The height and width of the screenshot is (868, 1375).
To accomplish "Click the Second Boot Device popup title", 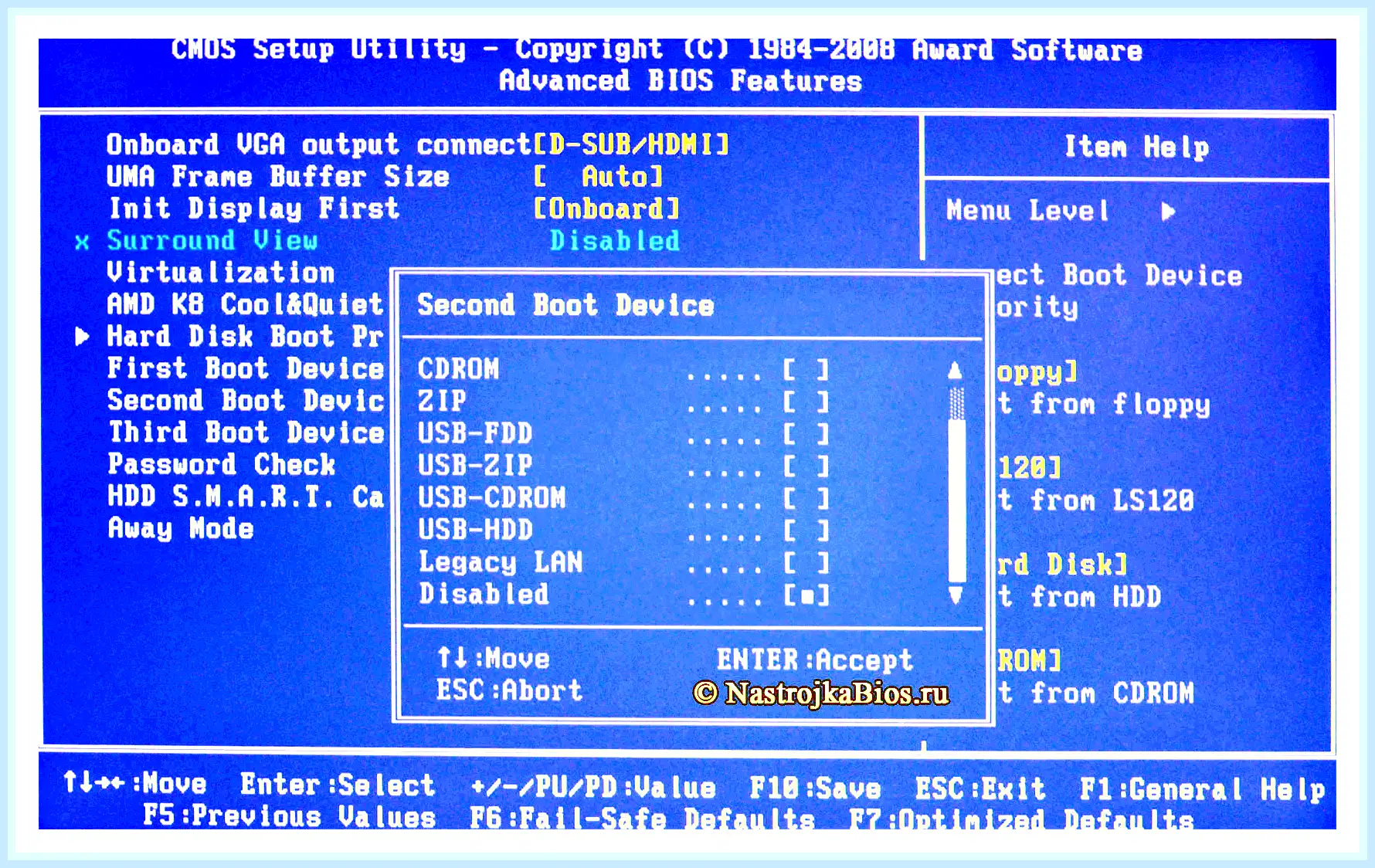I will (565, 305).
